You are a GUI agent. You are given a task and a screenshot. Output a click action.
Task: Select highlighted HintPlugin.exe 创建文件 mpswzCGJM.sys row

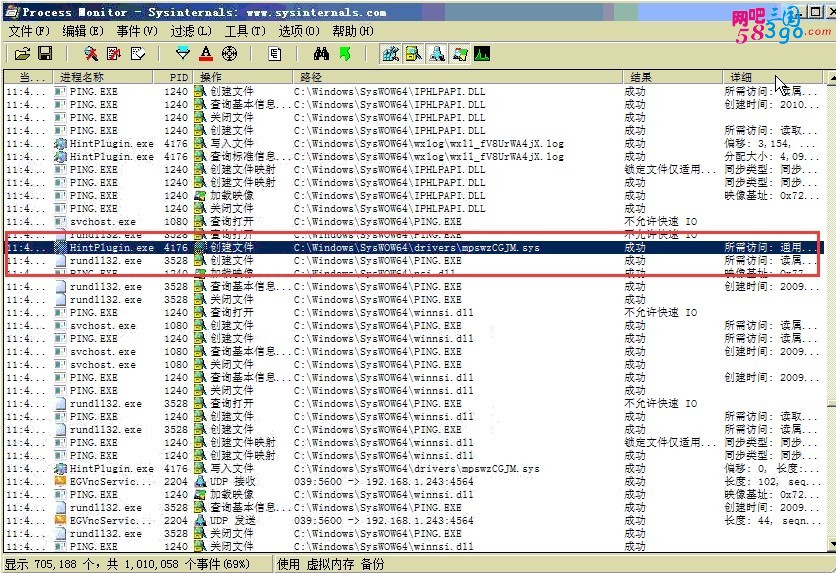414,247
